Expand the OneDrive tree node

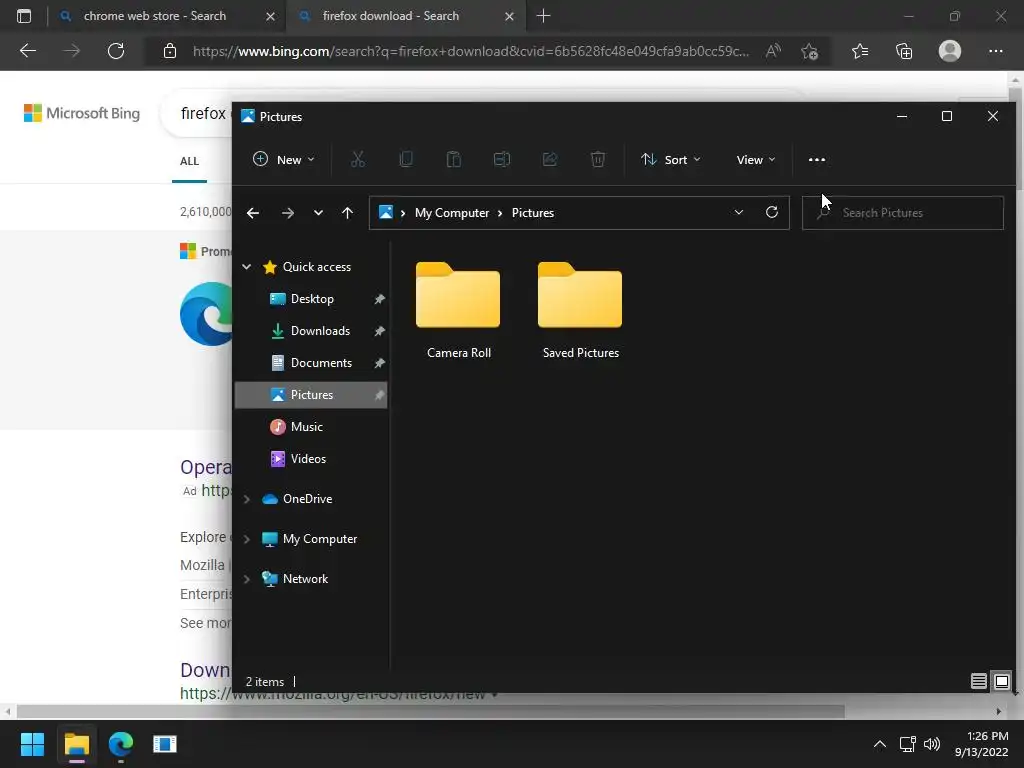pyautogui.click(x=247, y=499)
